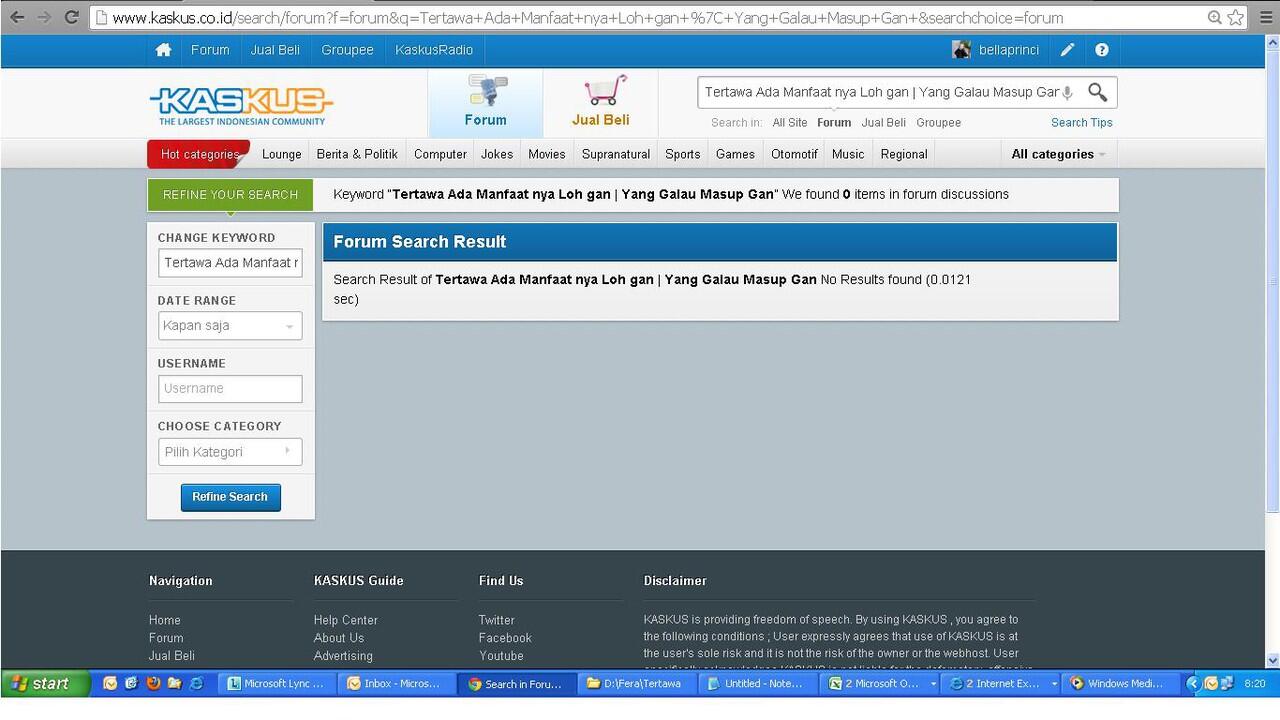Open the Date Range Kapan saja dropdown
1280x720 pixels.
point(230,326)
